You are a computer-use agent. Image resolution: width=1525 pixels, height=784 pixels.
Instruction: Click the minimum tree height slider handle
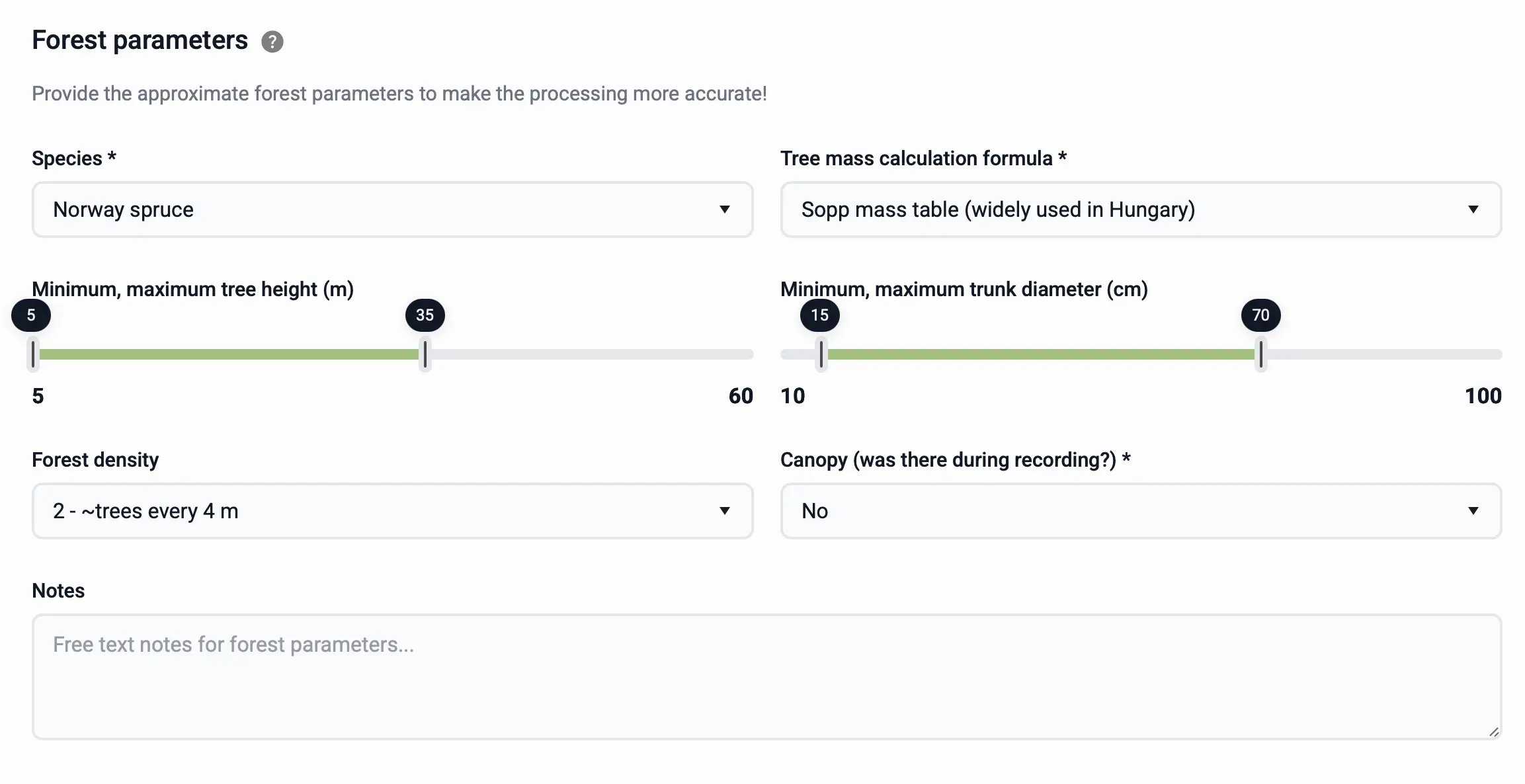(34, 354)
